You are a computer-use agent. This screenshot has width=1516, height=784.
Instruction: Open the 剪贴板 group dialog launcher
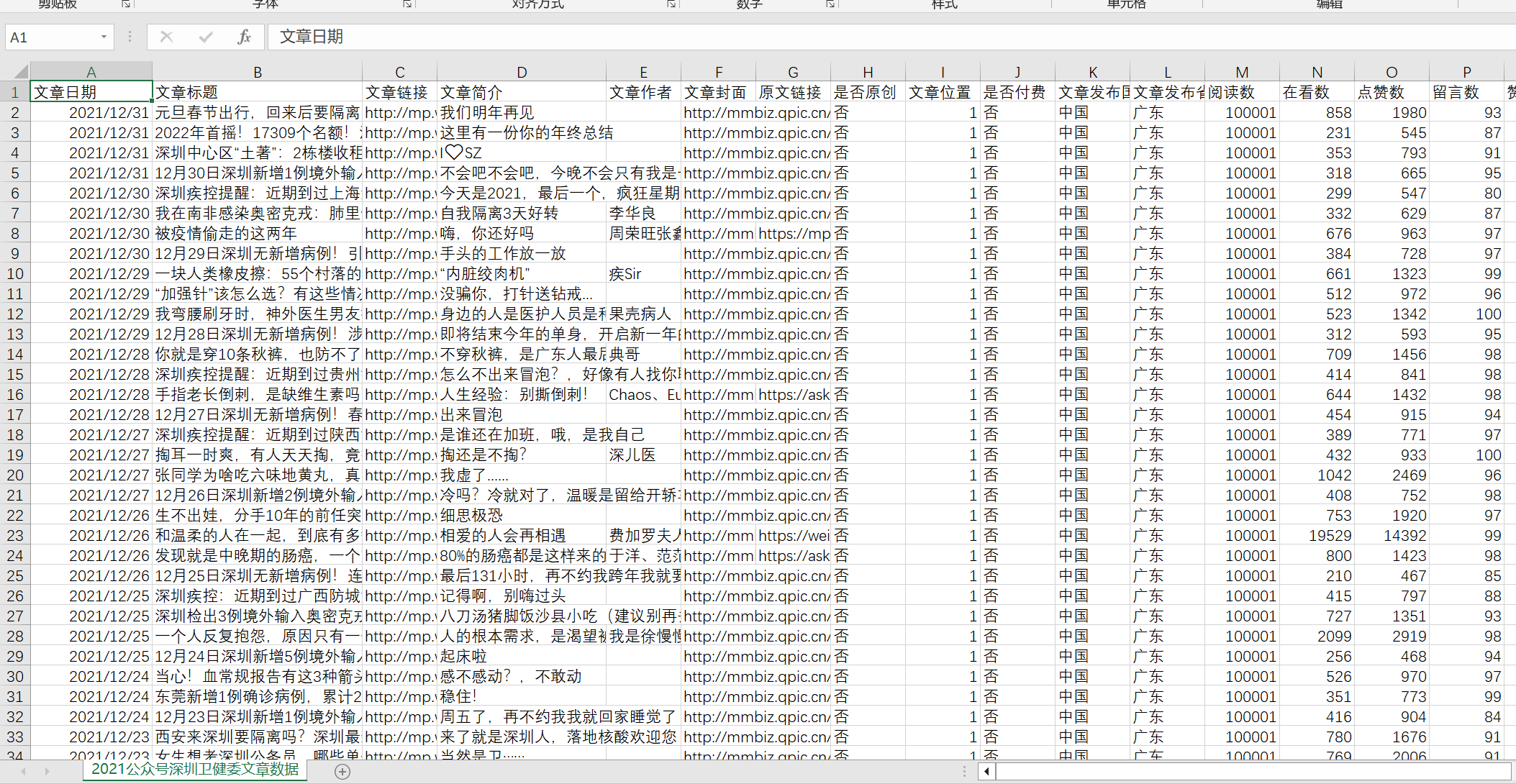[126, 4]
